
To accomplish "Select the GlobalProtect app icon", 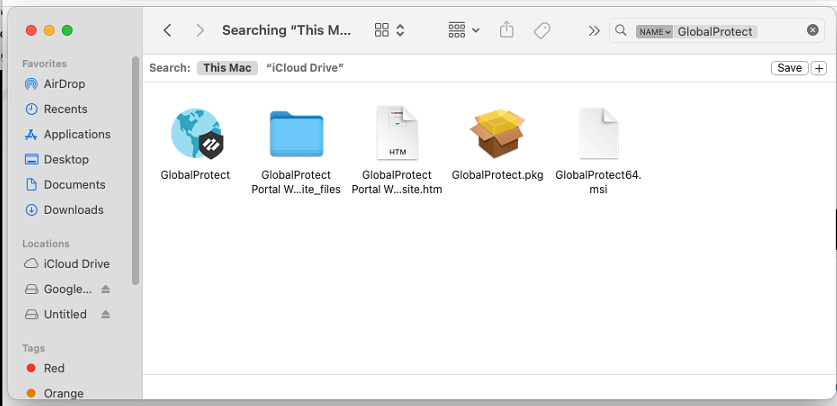I will (196, 133).
